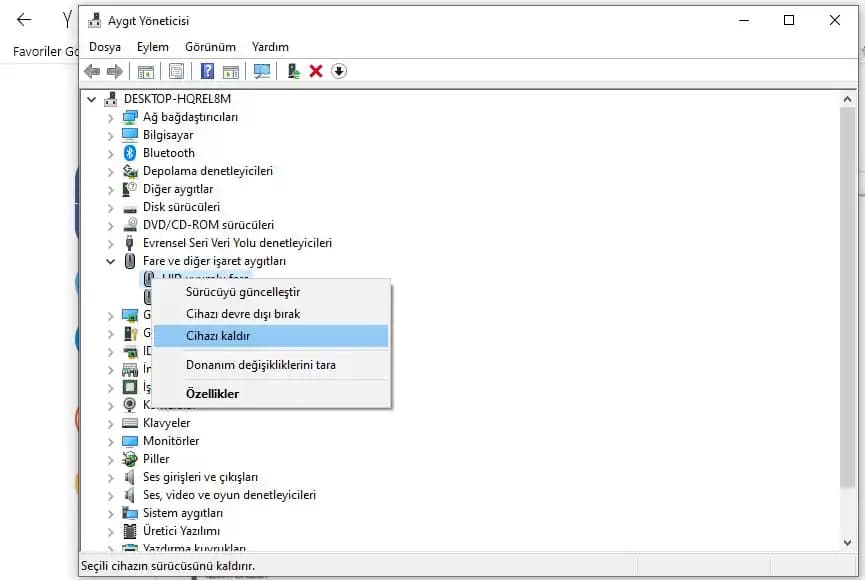Click the red X uninstall device icon

(316, 71)
